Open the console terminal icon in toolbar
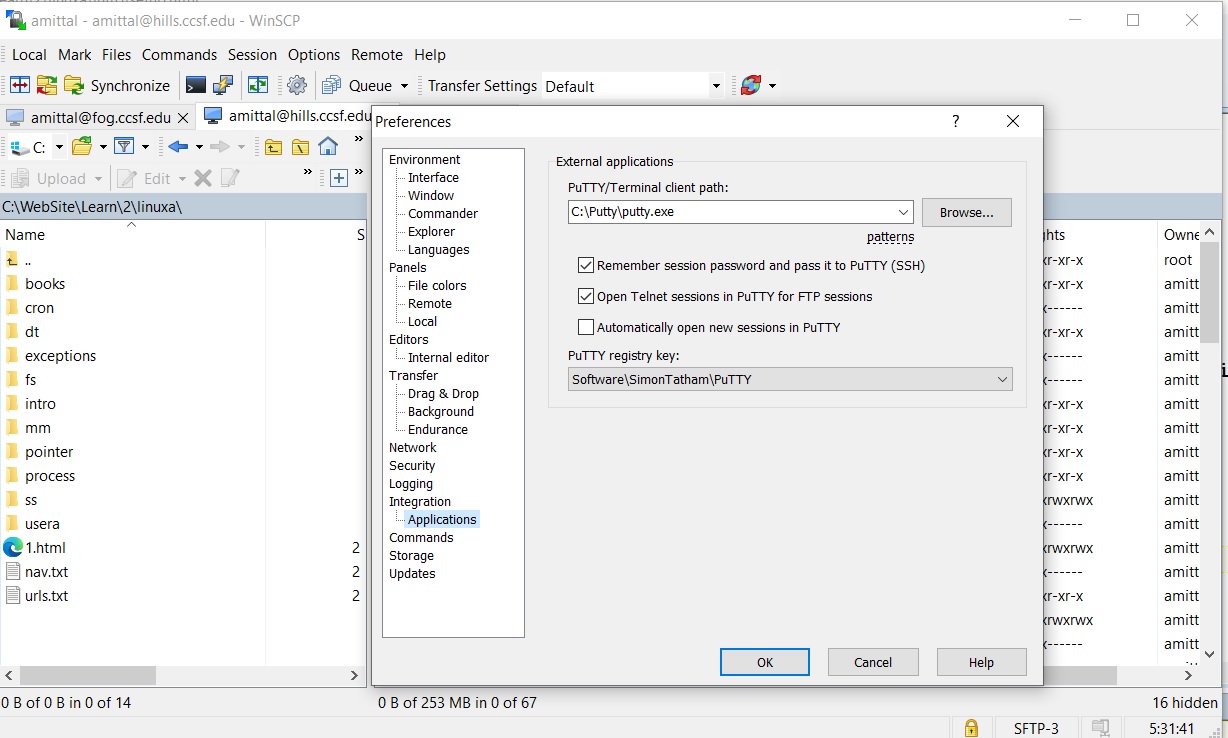This screenshot has height=738, width=1228. coord(196,86)
